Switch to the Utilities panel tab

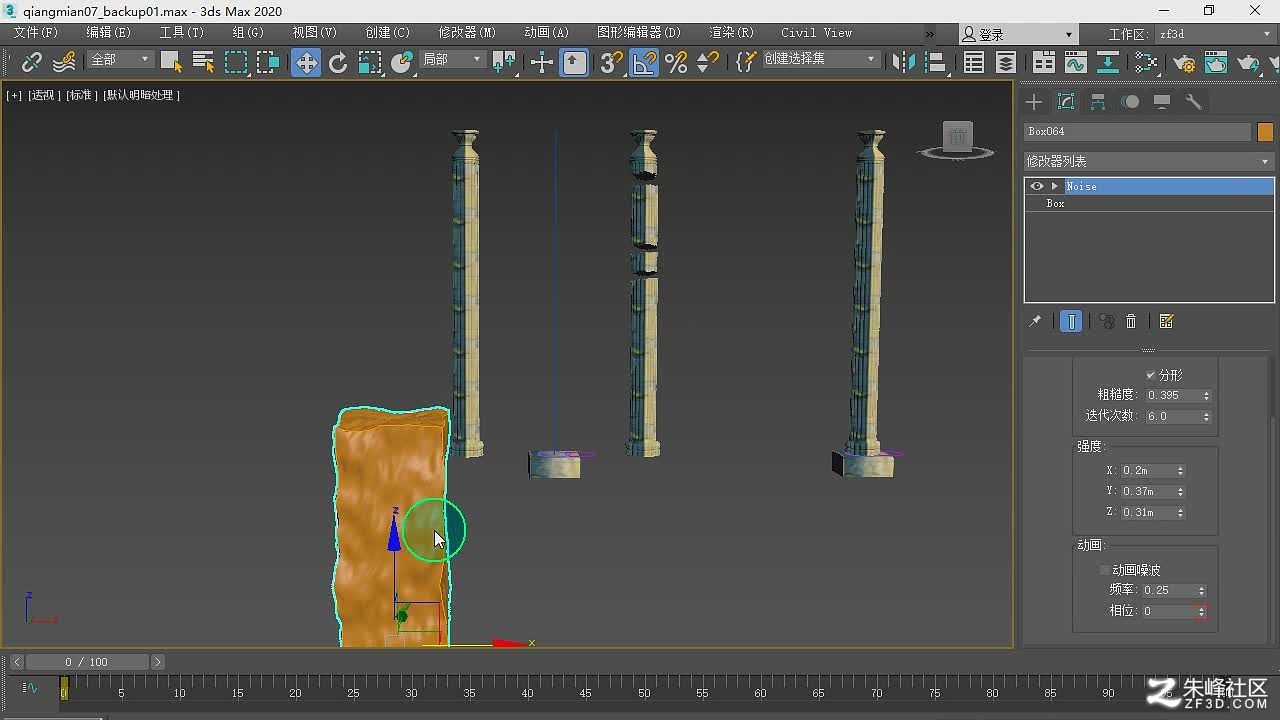click(1193, 102)
